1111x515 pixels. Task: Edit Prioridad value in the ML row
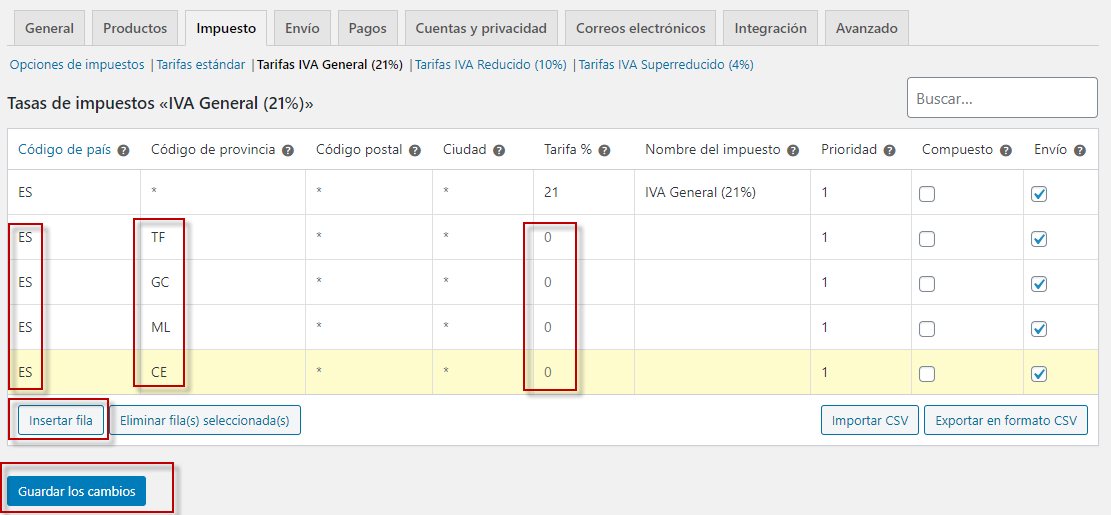coord(860,327)
